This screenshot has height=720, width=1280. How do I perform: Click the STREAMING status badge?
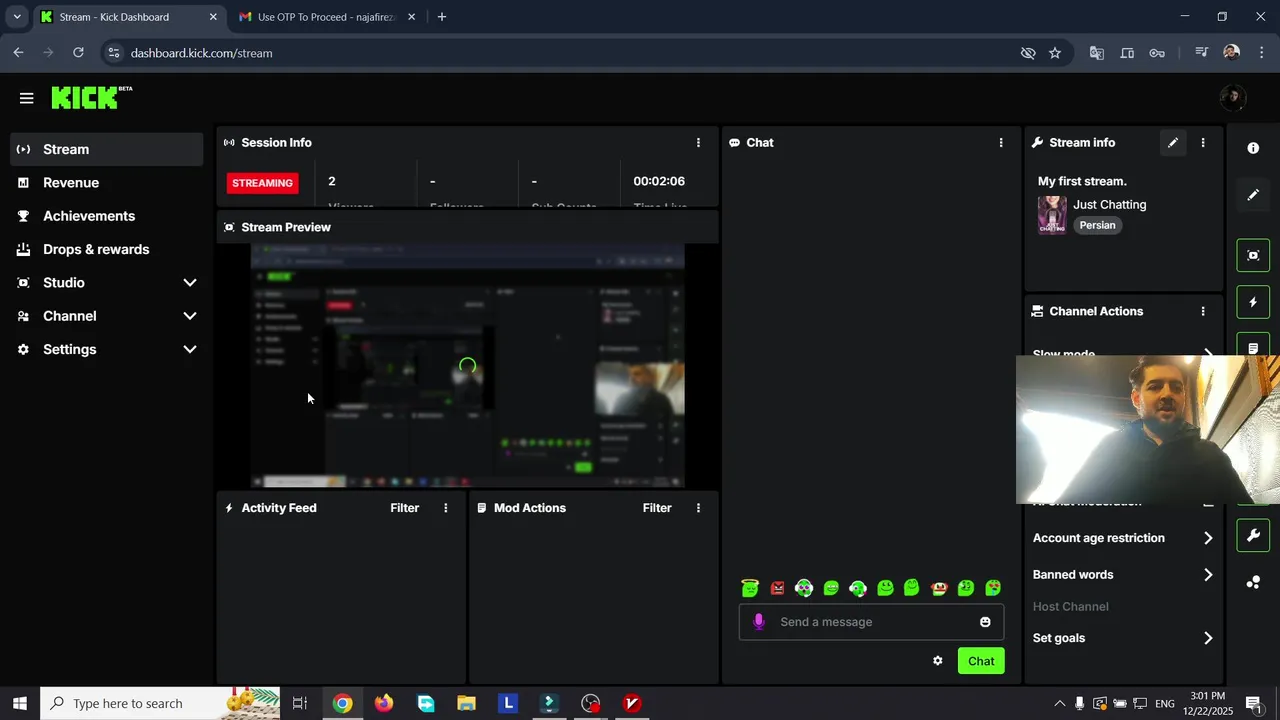[263, 183]
